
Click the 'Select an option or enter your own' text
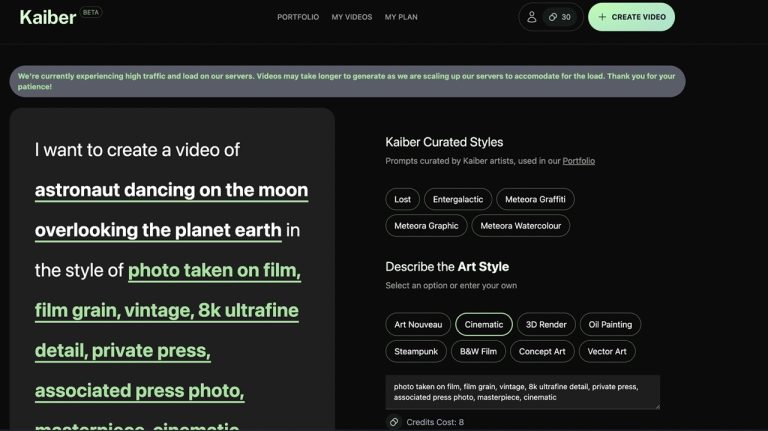tap(451, 286)
